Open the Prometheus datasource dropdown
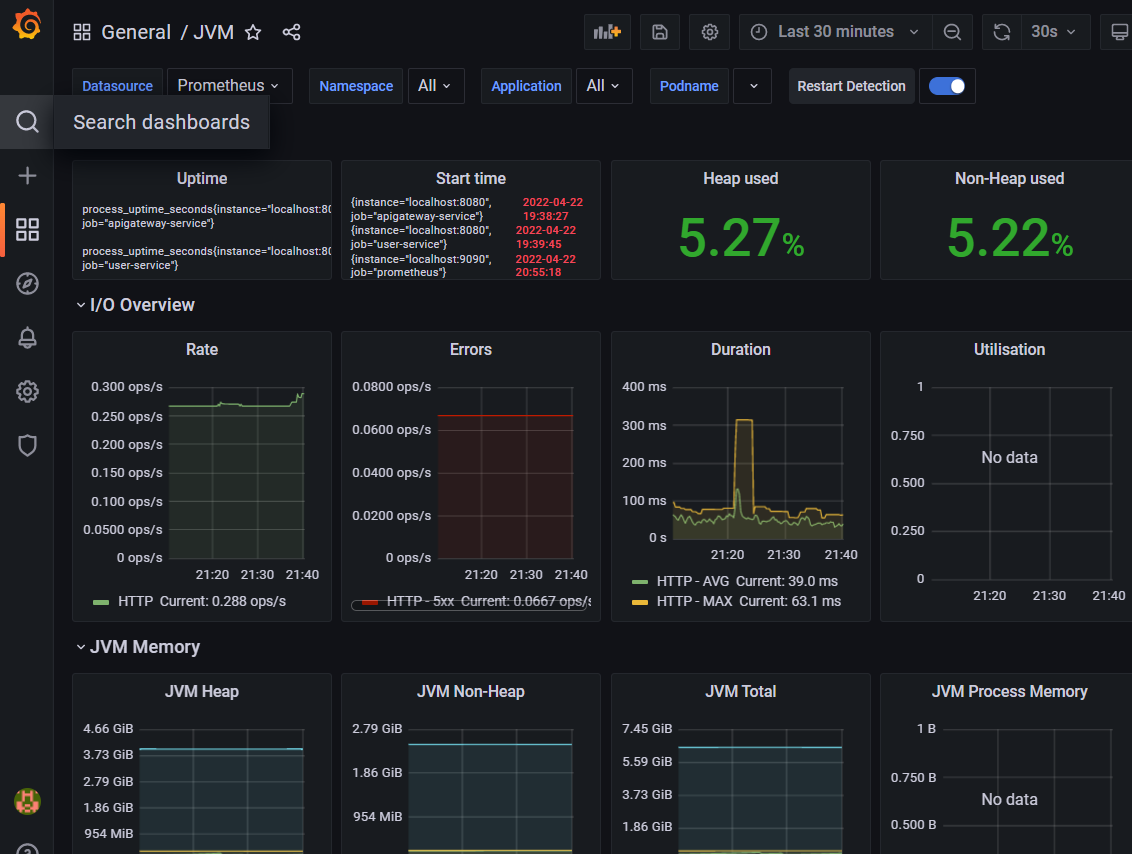1132x854 pixels. [x=230, y=86]
